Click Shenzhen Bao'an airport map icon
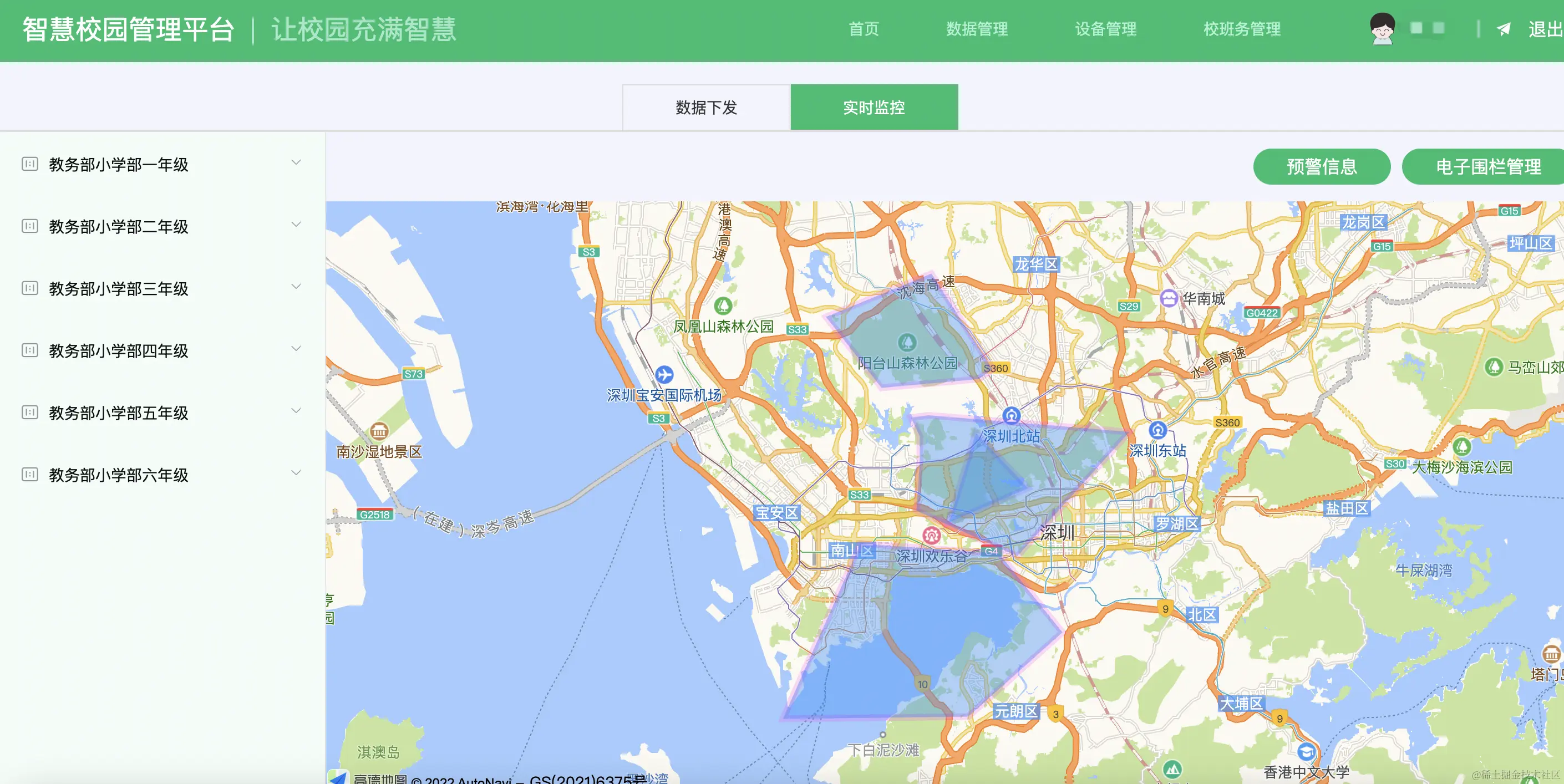The image size is (1564, 784). pyautogui.click(x=664, y=374)
